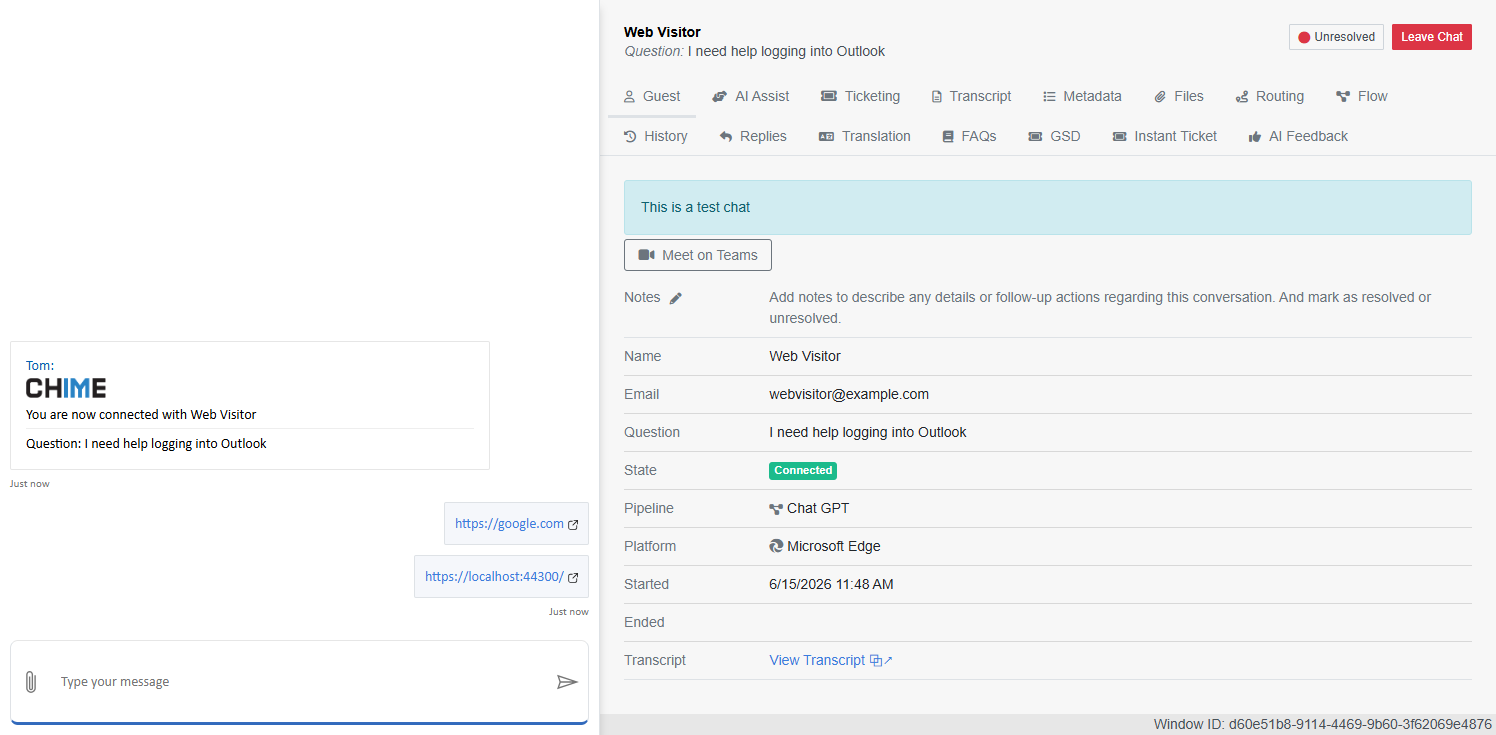This screenshot has height=735, width=1496.
Task: Select the Metadata tab
Action: coord(1082,96)
